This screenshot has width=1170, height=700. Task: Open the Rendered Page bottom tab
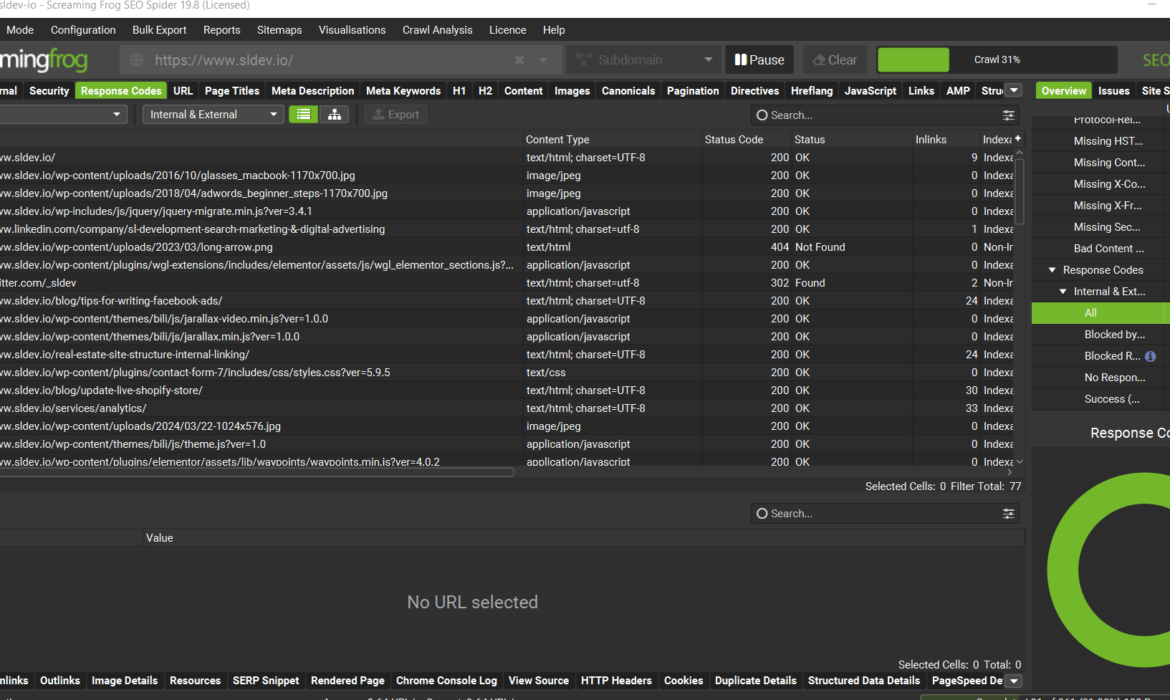(x=348, y=681)
